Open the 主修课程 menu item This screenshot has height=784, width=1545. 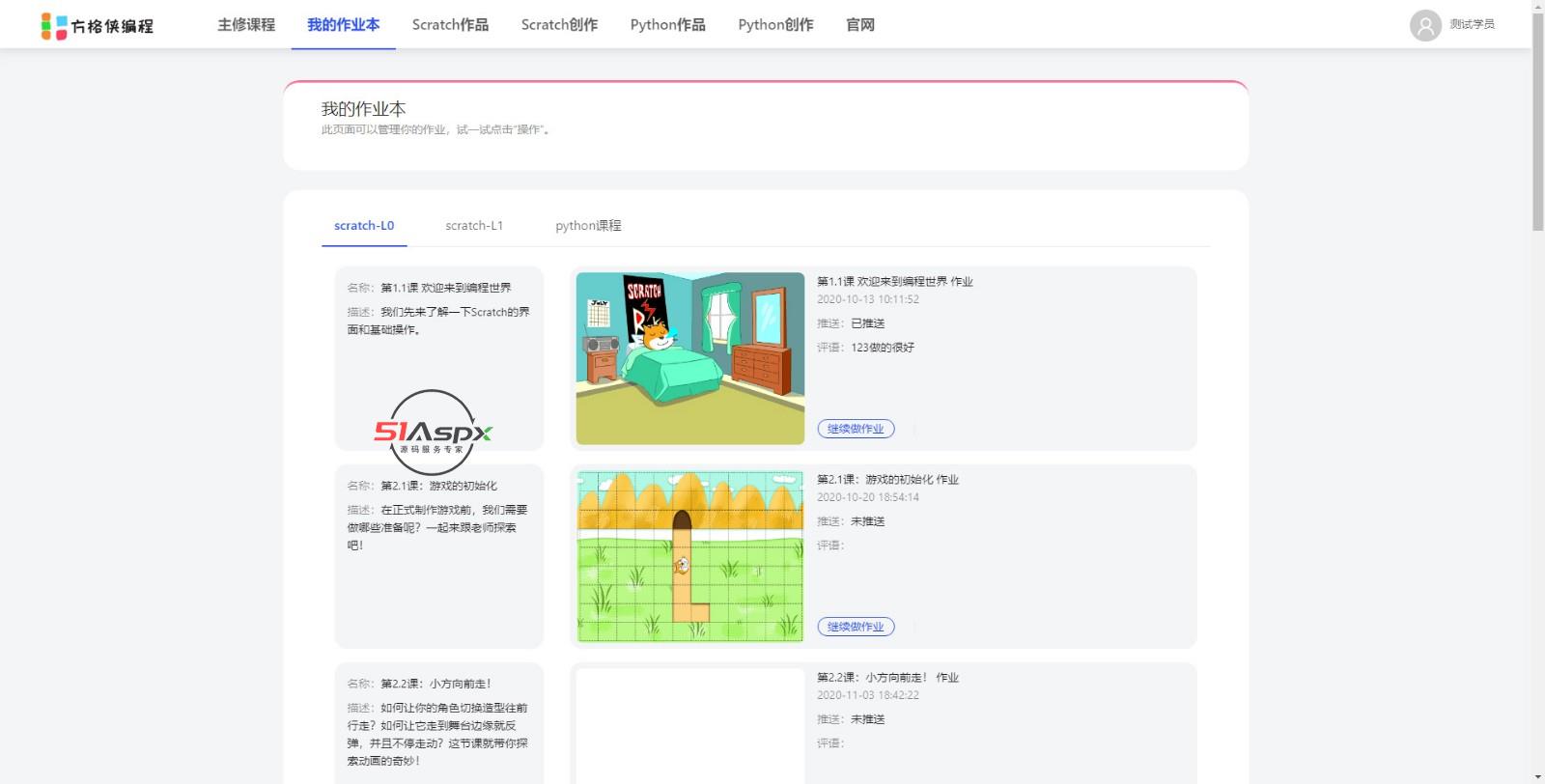coord(246,25)
